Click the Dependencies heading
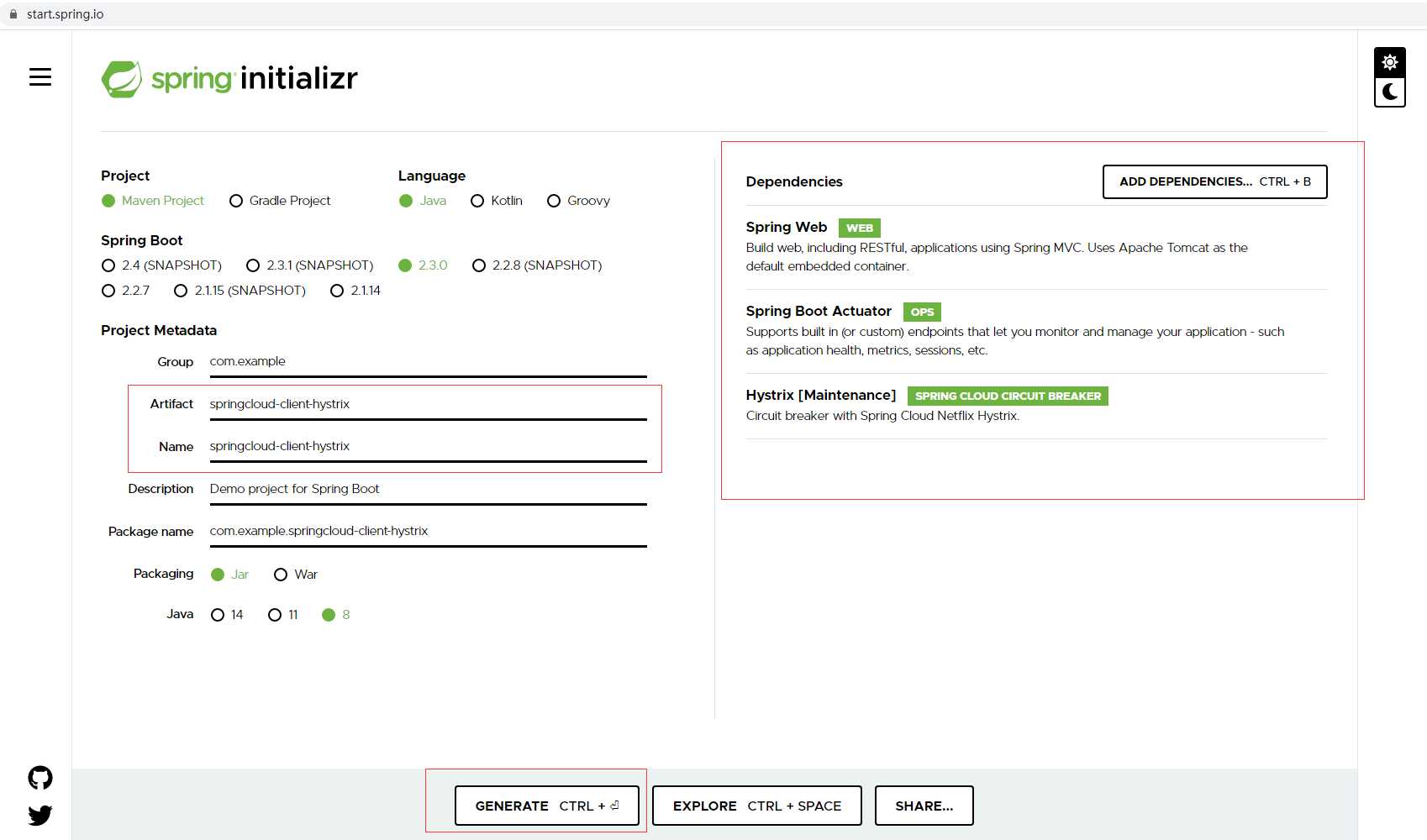 [794, 181]
